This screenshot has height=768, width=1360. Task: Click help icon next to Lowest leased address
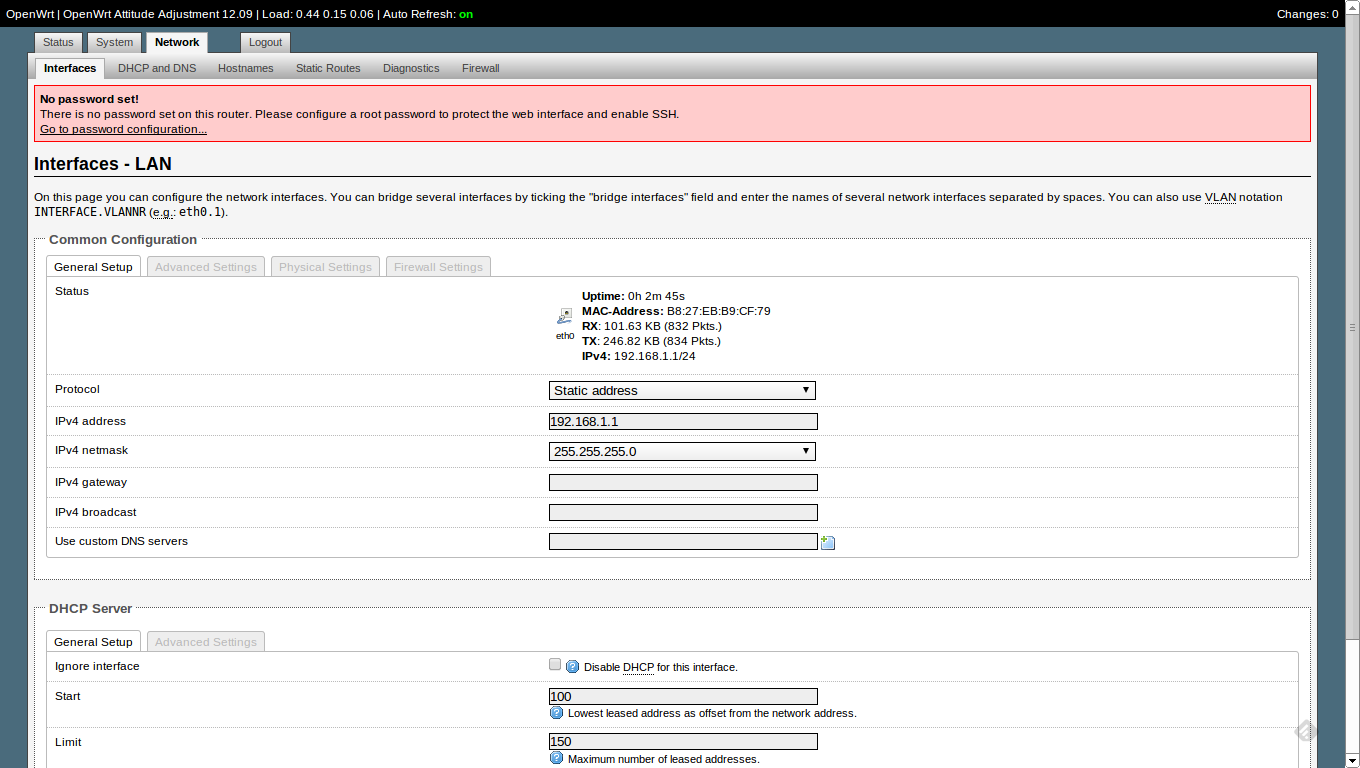pos(557,713)
